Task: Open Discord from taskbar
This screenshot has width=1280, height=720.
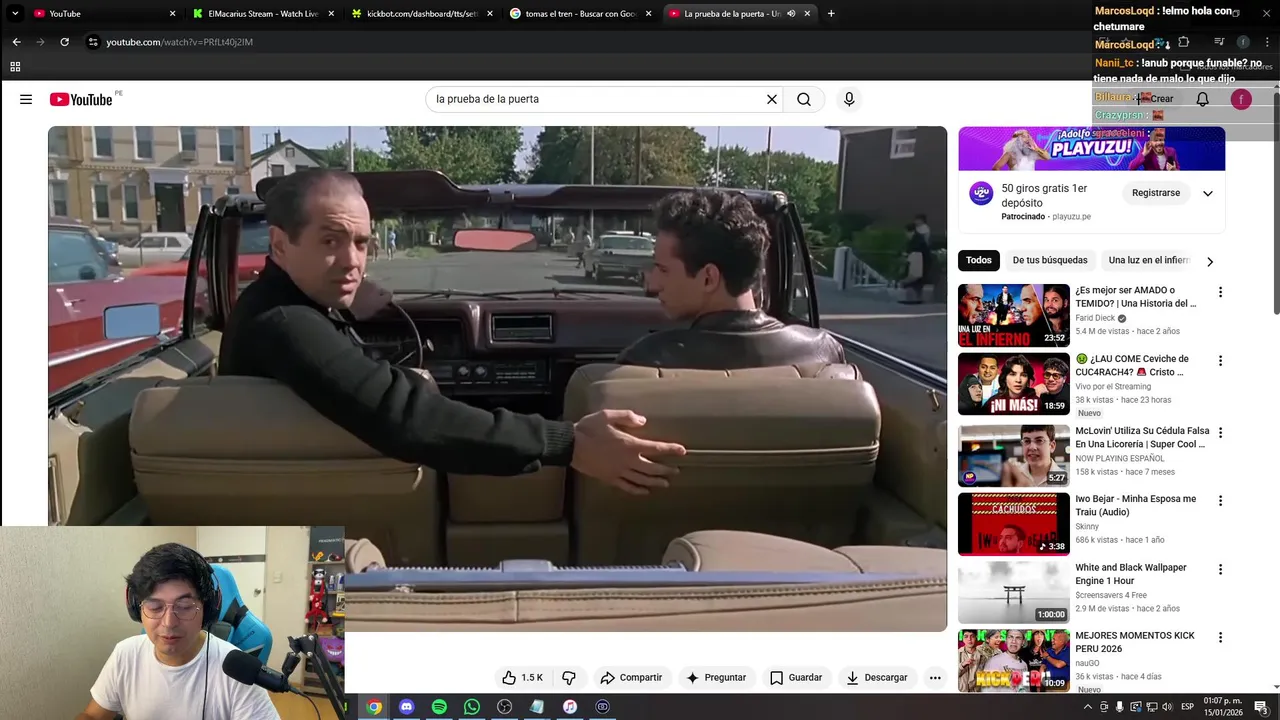Action: point(406,707)
